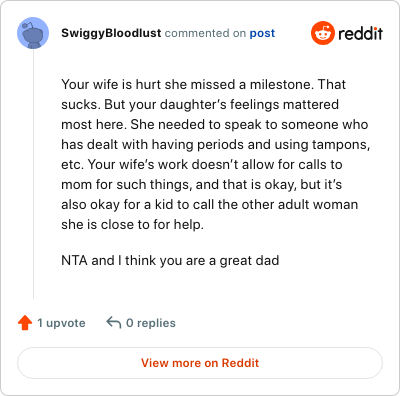Screen dimensions: 400x396
Task: Collapse the comment using the vertical thread line
Action: tap(33, 174)
